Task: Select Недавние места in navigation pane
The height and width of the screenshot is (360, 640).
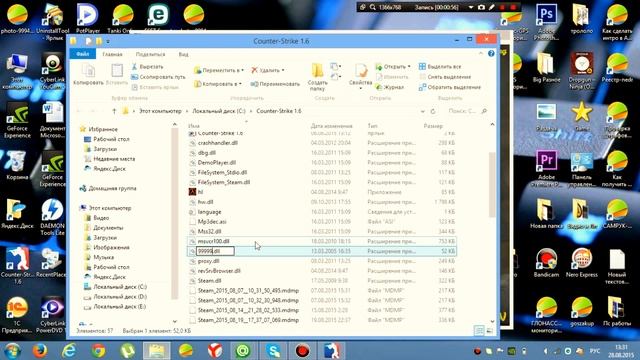Action: click(x=109, y=159)
